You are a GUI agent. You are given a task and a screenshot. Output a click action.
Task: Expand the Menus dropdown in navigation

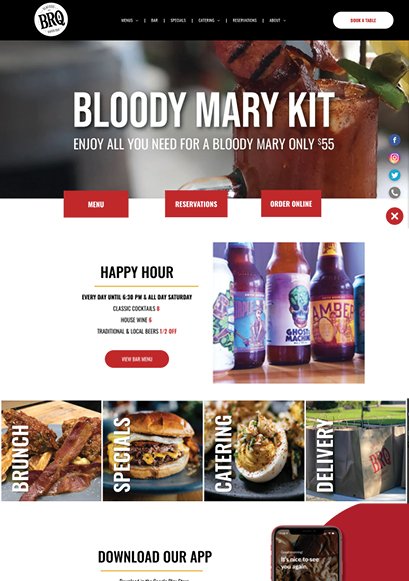click(129, 20)
